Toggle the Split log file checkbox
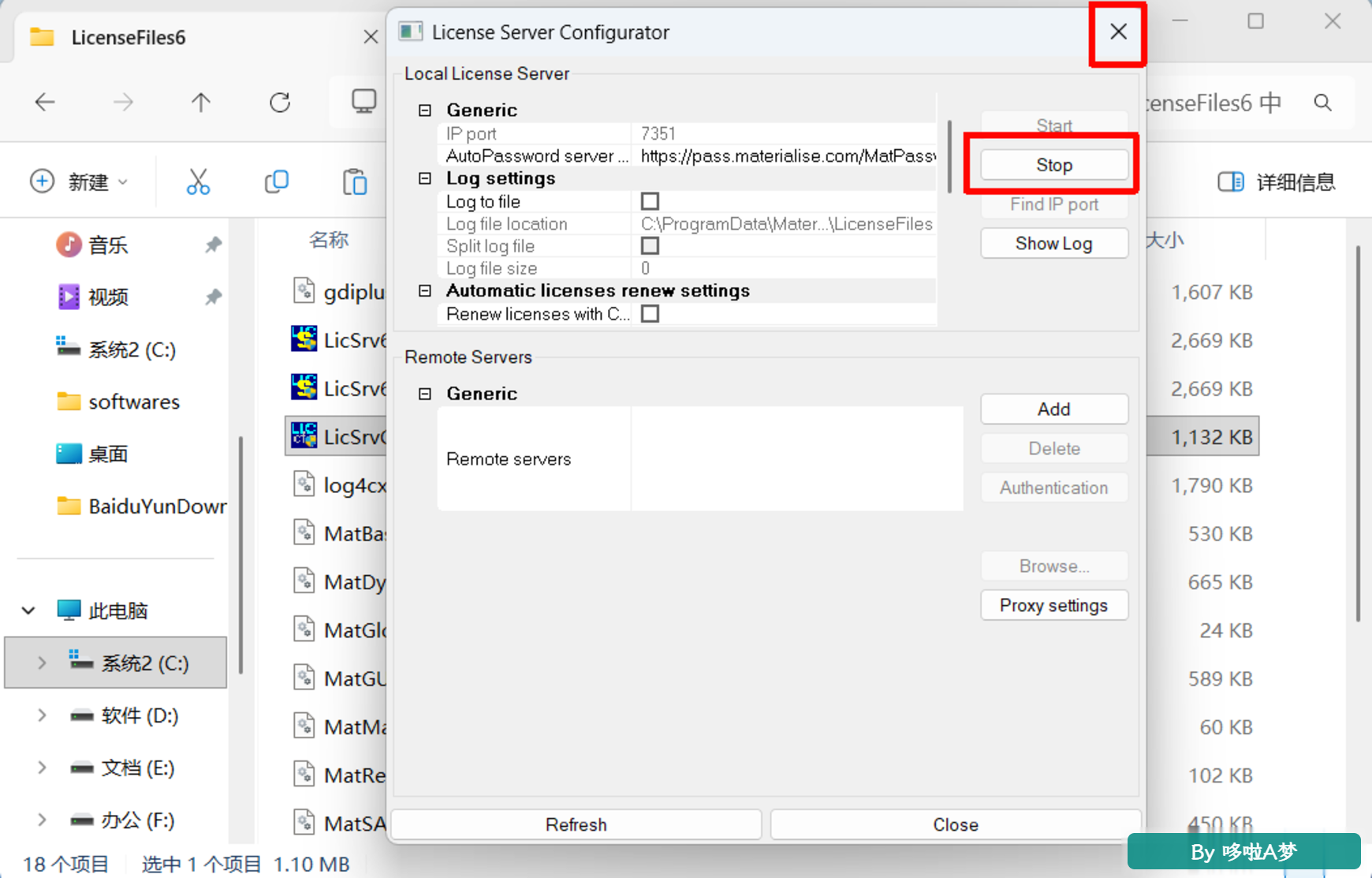Viewport: 1372px width, 878px height. pos(650,245)
